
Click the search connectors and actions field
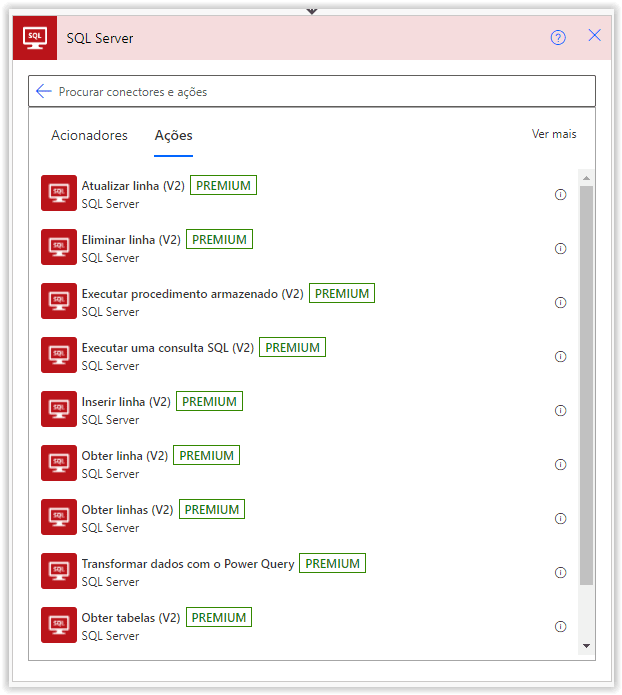click(x=312, y=91)
